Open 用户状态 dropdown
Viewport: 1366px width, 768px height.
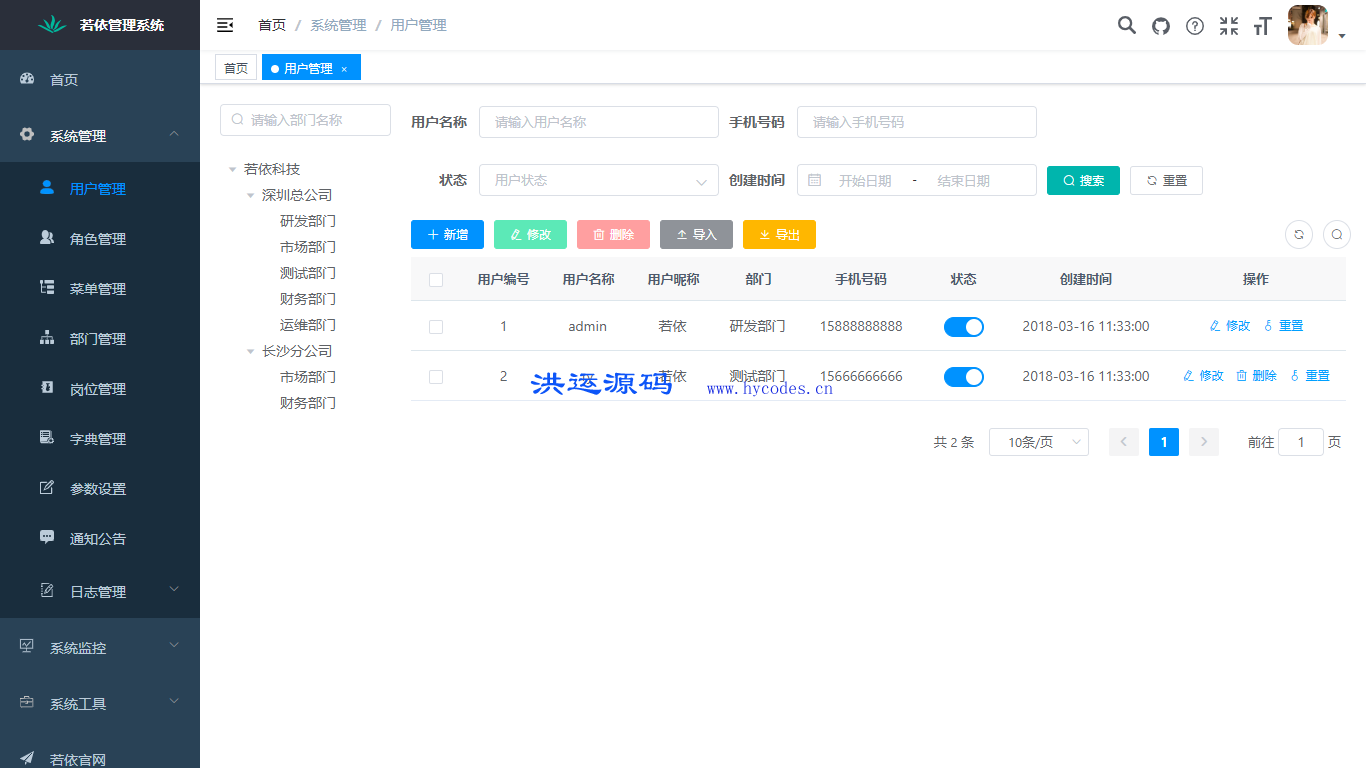599,180
